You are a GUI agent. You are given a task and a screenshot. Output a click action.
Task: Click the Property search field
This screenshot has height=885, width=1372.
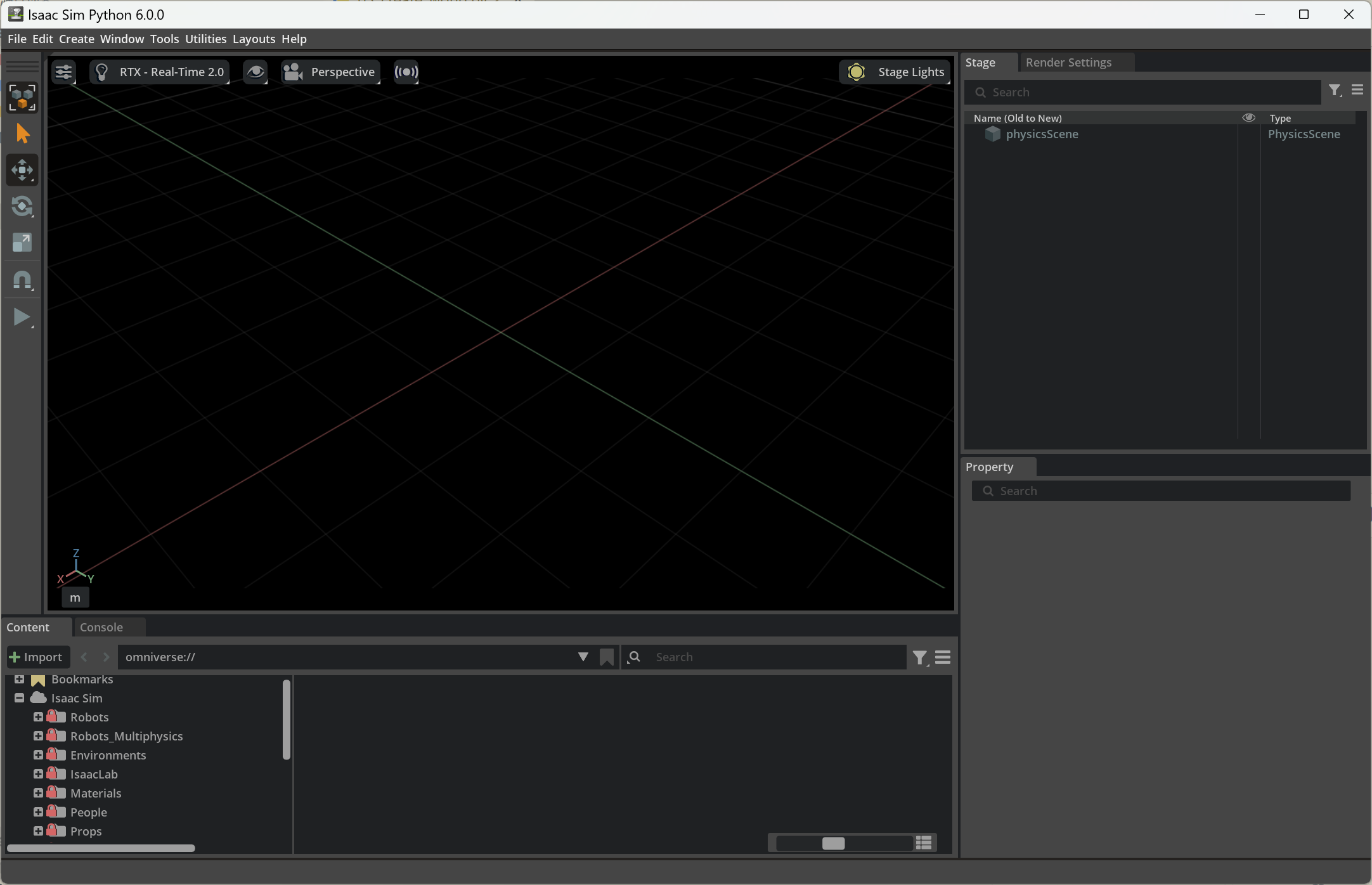tap(1161, 491)
